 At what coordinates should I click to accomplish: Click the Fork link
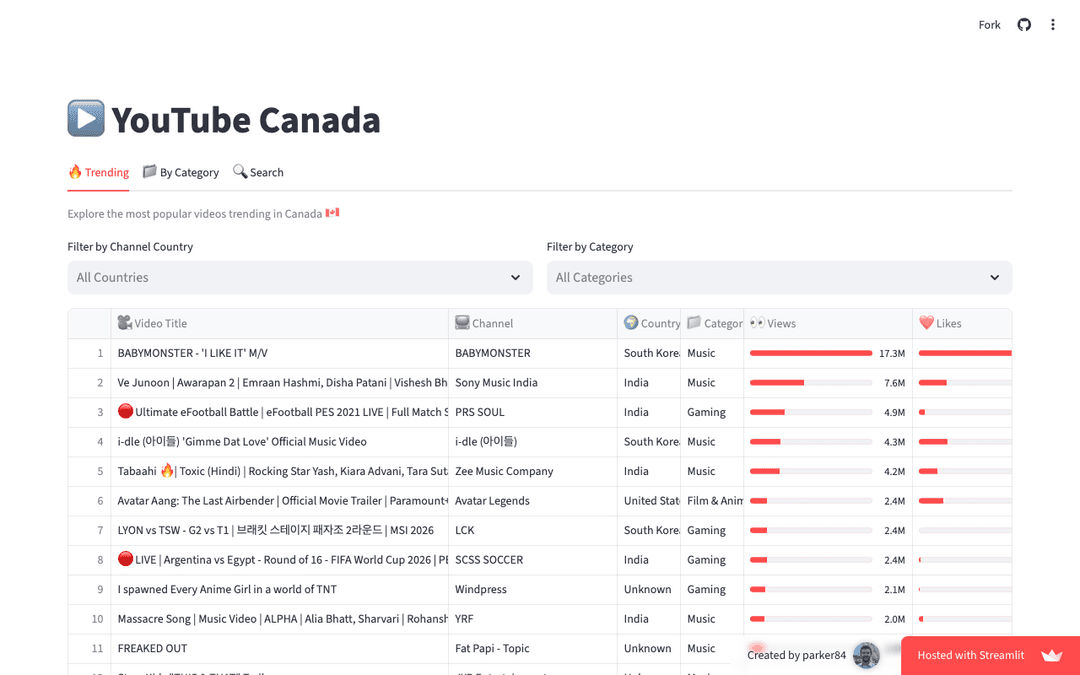tap(989, 25)
